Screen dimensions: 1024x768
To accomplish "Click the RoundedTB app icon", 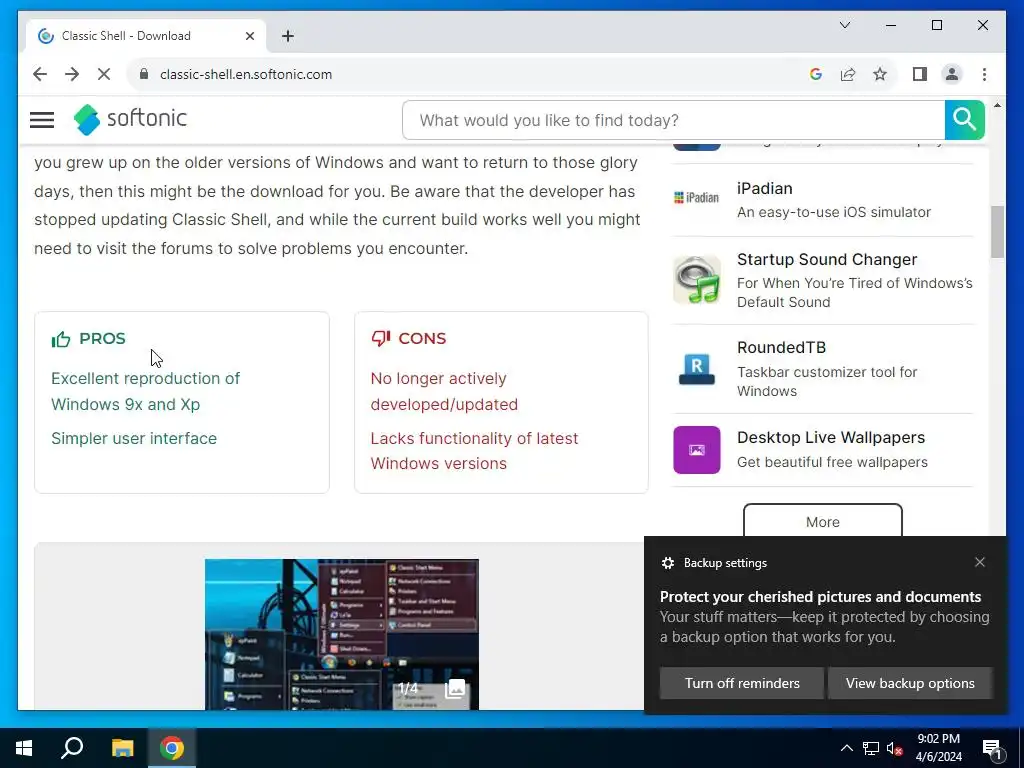I will 697,369.
